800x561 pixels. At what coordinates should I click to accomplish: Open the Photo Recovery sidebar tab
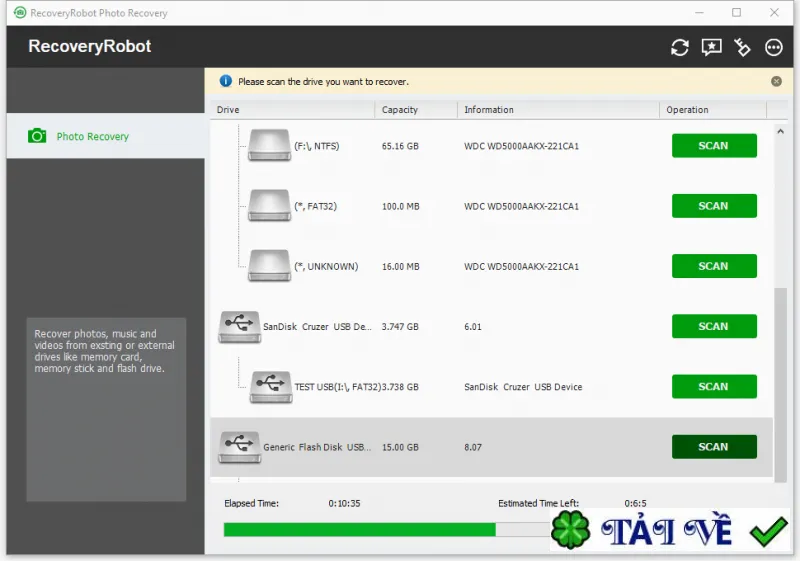click(x=106, y=136)
